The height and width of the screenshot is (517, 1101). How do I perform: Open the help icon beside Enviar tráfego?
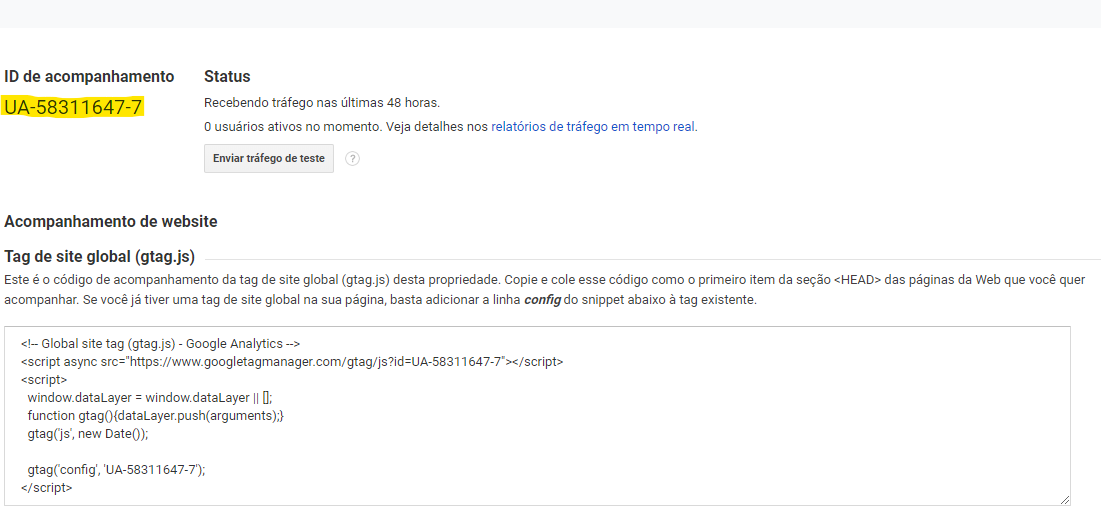(353, 159)
